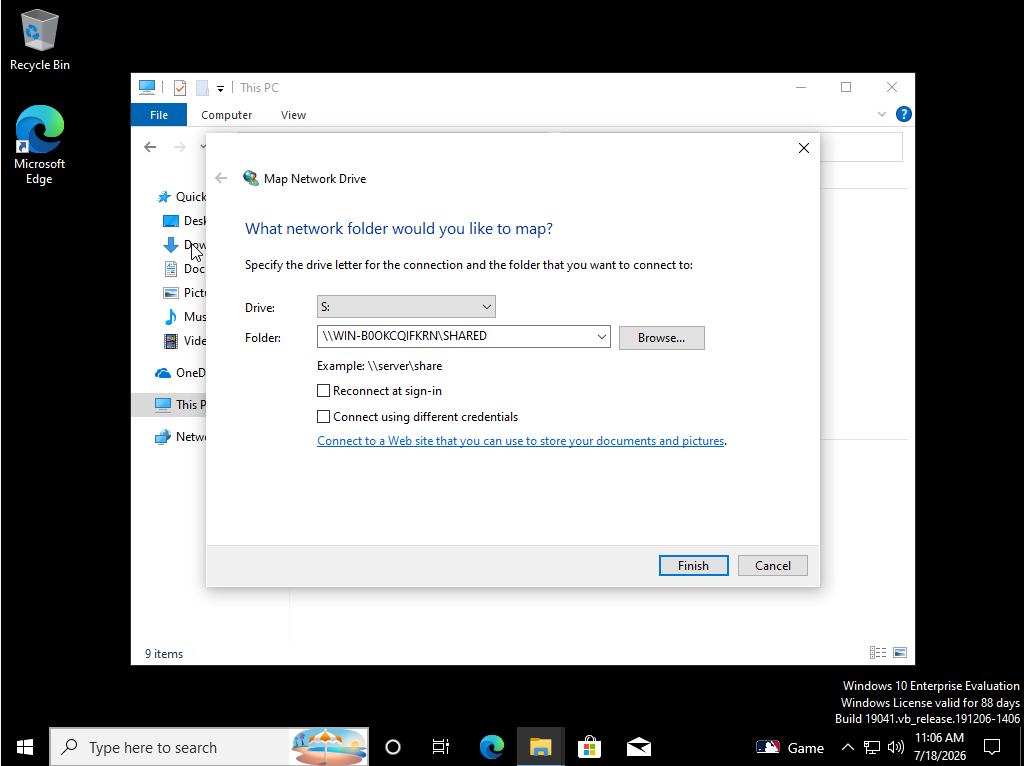Open the Recycle Bin desktop icon
Viewport: 1024px width, 766px height.
point(39,39)
